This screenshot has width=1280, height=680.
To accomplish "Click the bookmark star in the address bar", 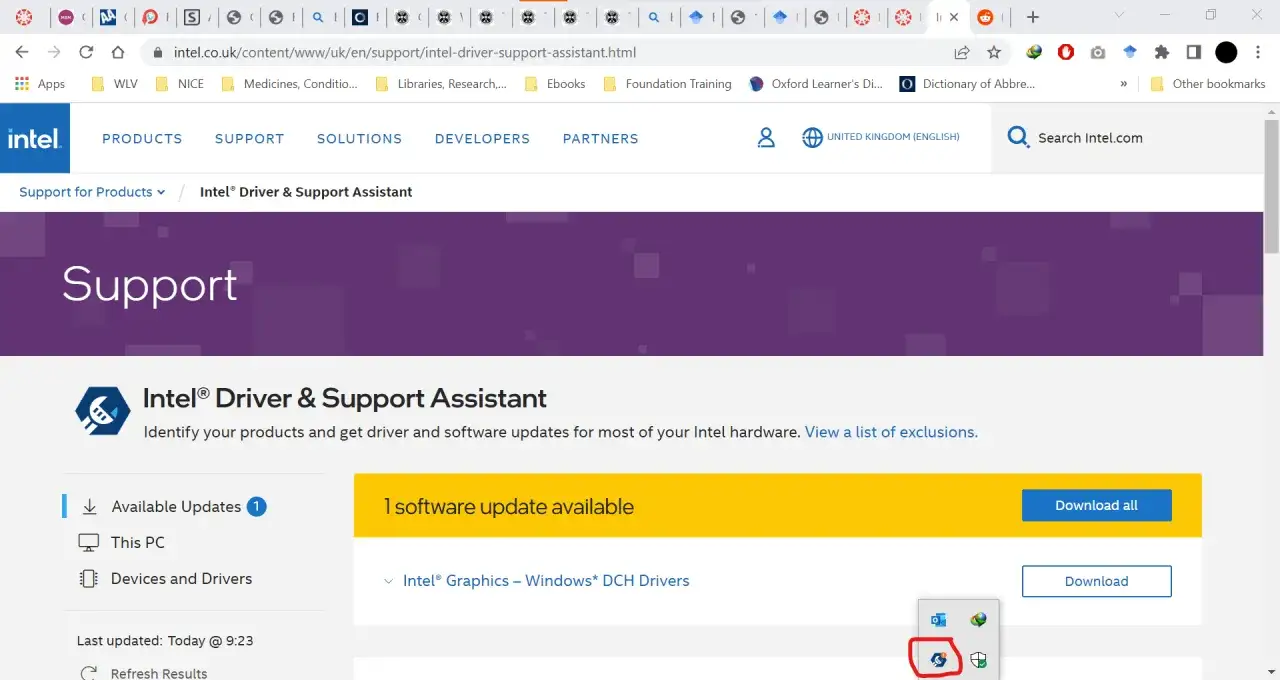I will point(995,51).
